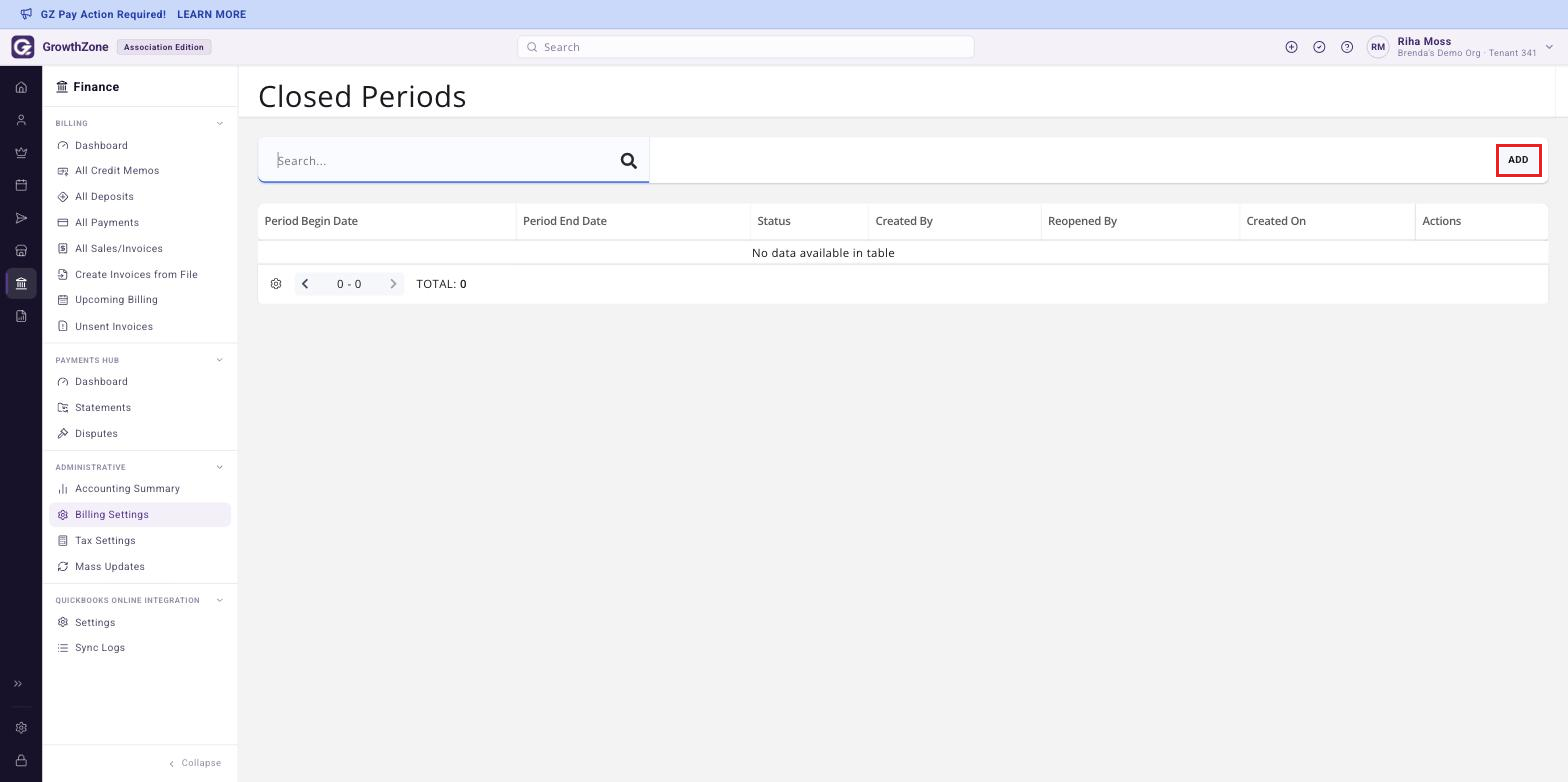The width and height of the screenshot is (1568, 782).
Task: Open the calendar icon in left rail
Action: [21, 185]
